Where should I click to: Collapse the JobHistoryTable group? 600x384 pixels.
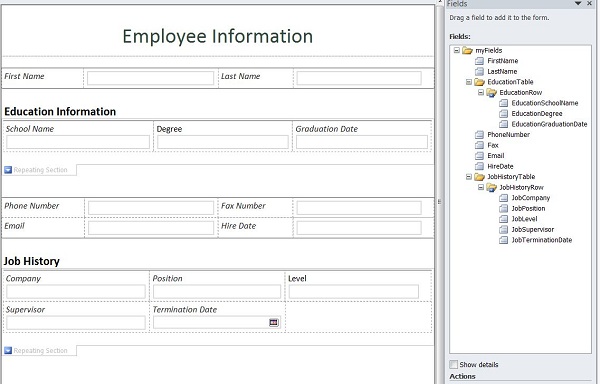click(469, 177)
